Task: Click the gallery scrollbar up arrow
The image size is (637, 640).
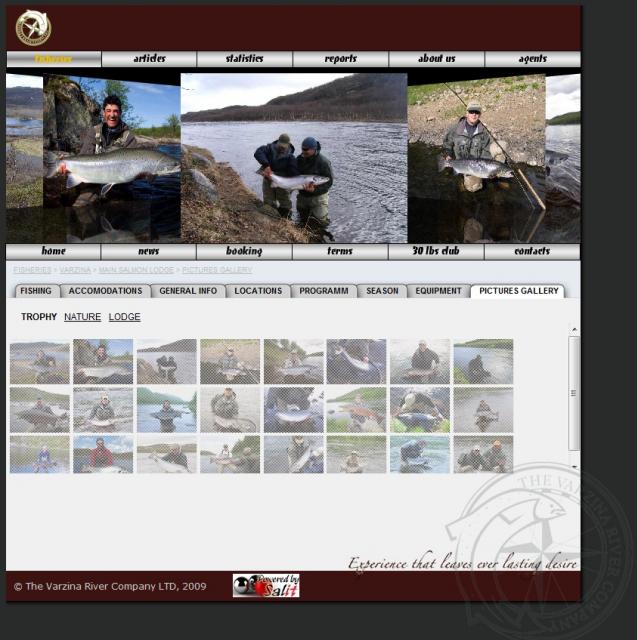Action: [x=574, y=330]
